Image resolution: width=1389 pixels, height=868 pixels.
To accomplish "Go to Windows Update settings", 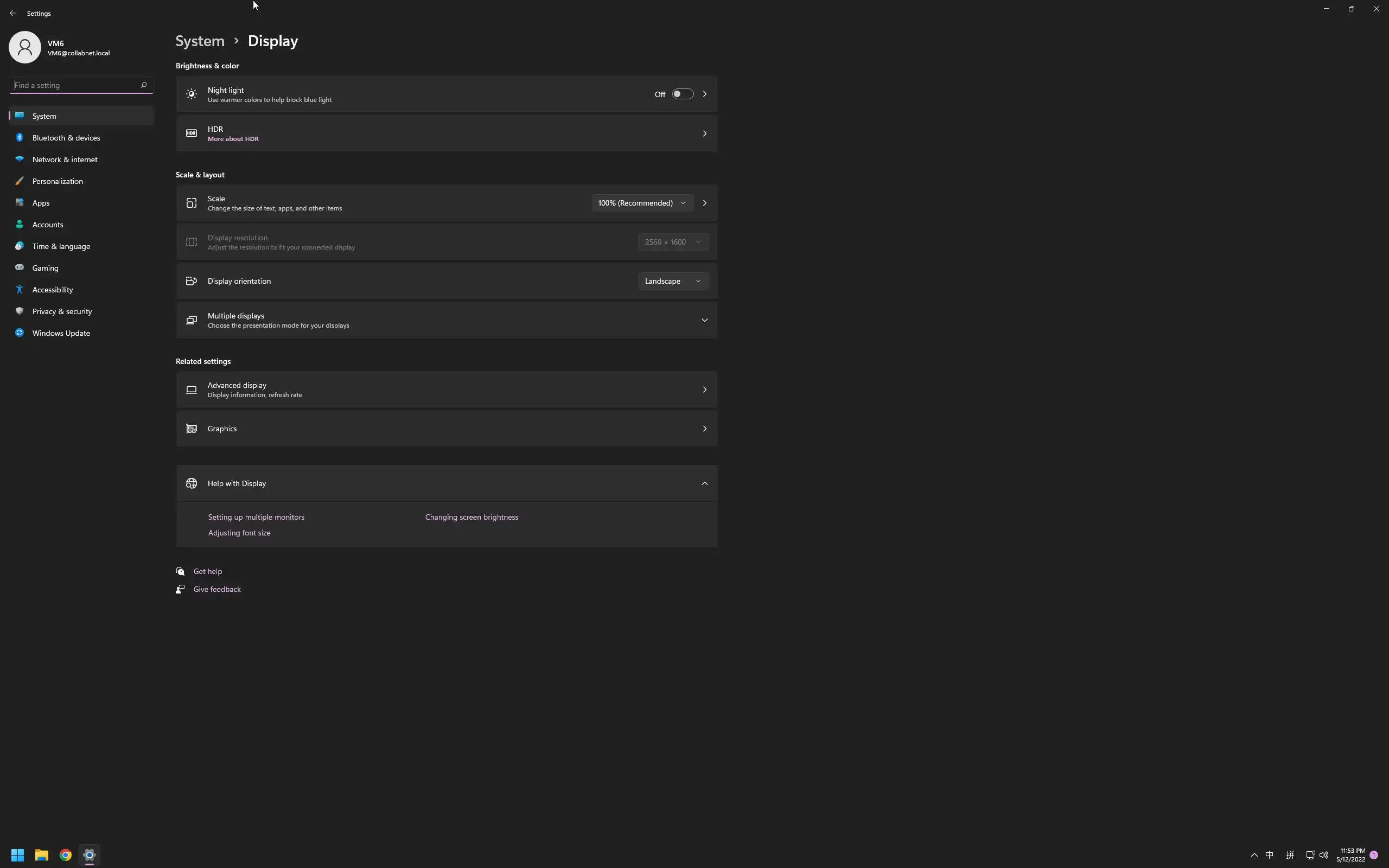I will tap(61, 333).
